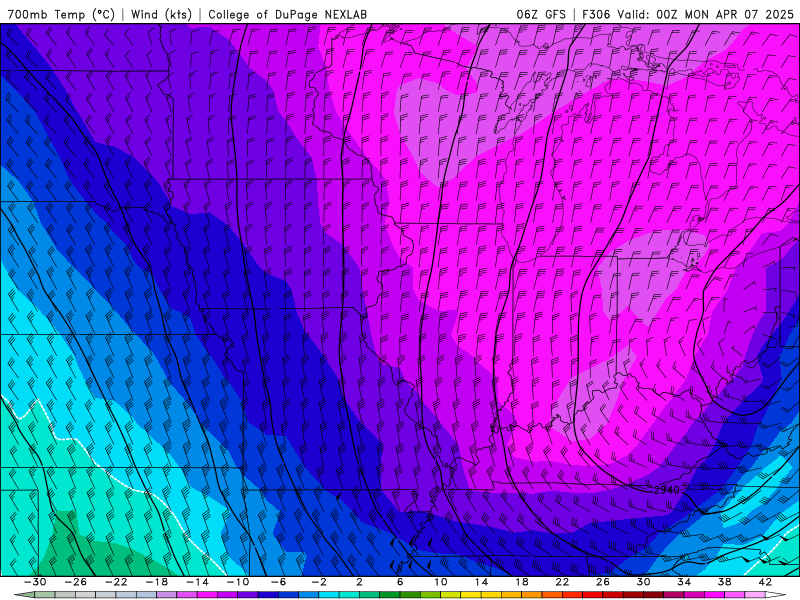Click the "Valid: 00Z MON APR 07 2025" text
800x600 pixels.
click(x=706, y=15)
